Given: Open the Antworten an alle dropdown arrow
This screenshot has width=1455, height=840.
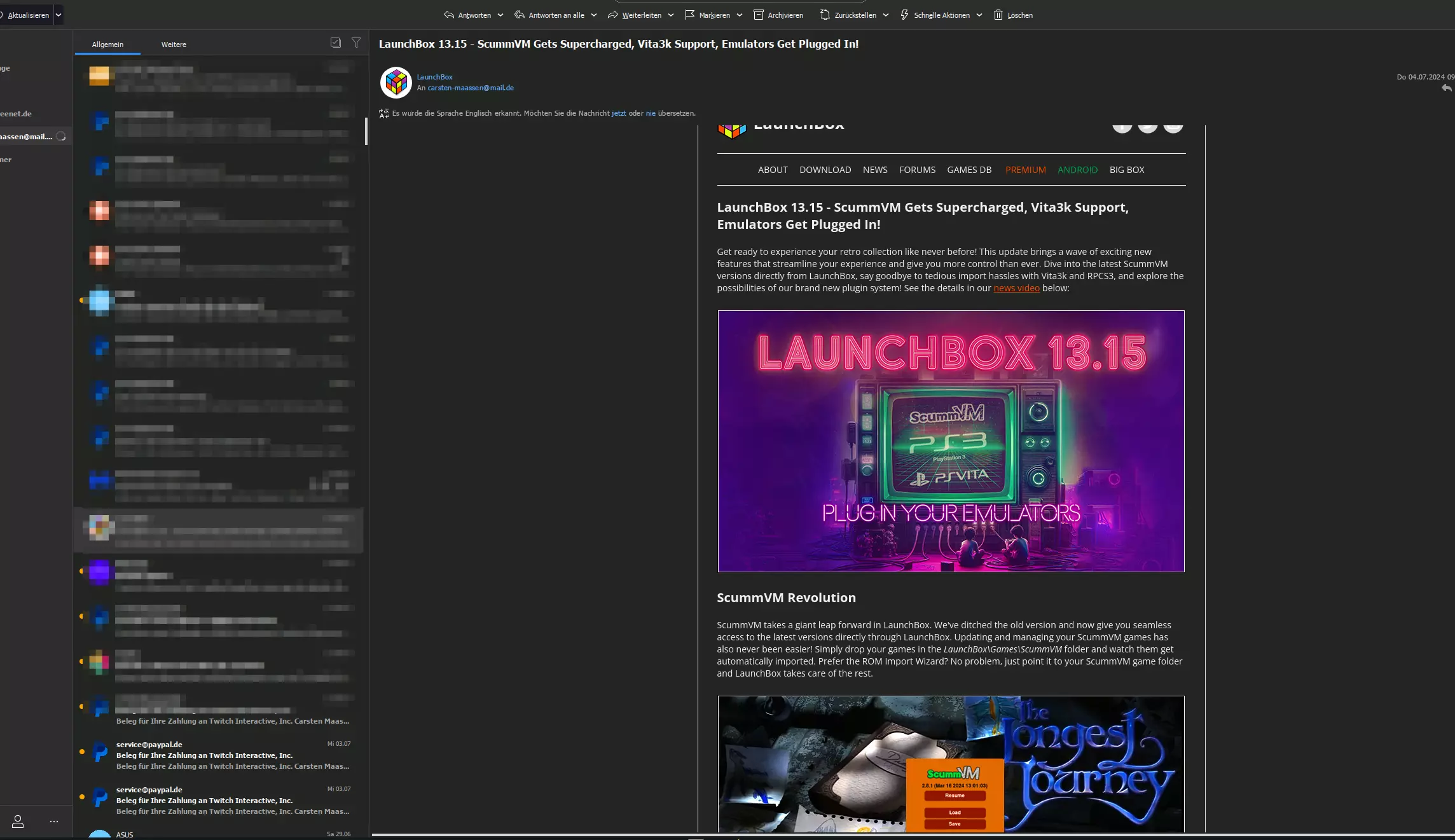Looking at the screenshot, I should point(594,15).
